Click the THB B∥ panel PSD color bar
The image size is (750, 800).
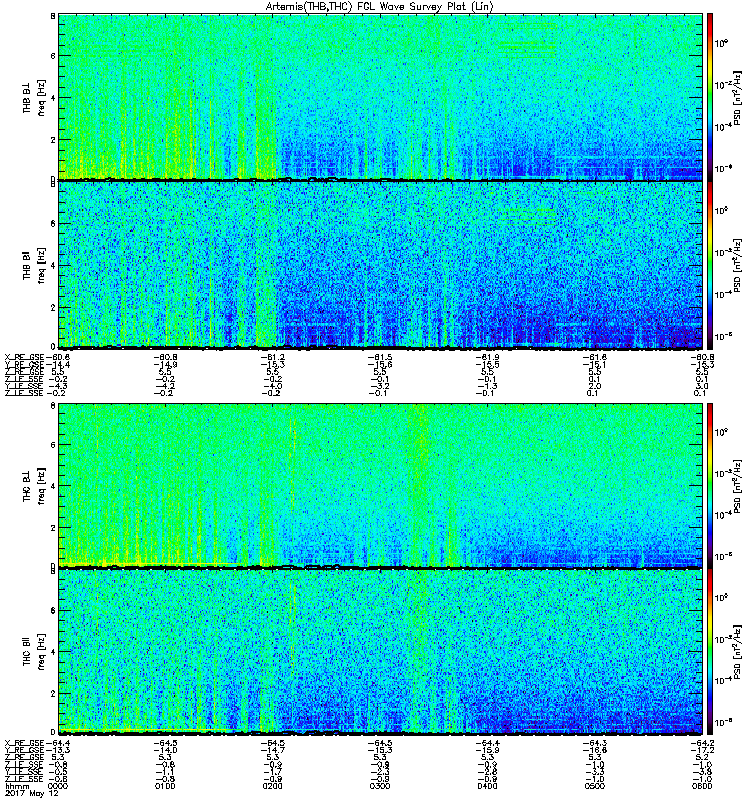pyautogui.click(x=710, y=265)
